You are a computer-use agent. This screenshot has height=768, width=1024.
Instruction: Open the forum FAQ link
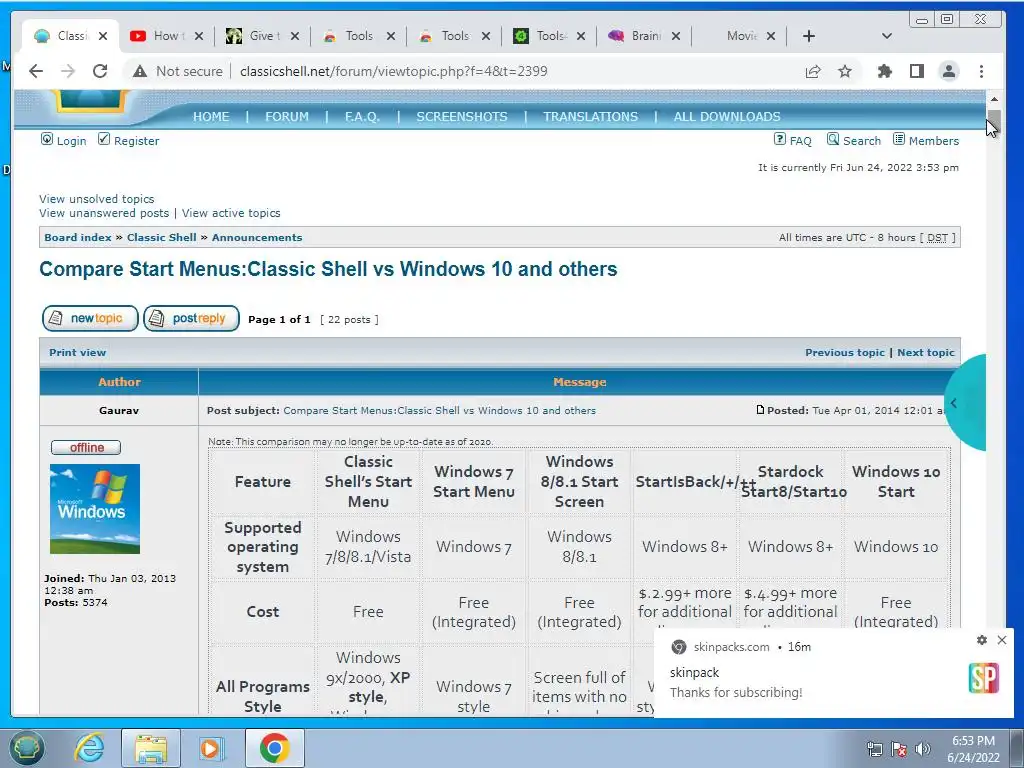click(x=801, y=140)
